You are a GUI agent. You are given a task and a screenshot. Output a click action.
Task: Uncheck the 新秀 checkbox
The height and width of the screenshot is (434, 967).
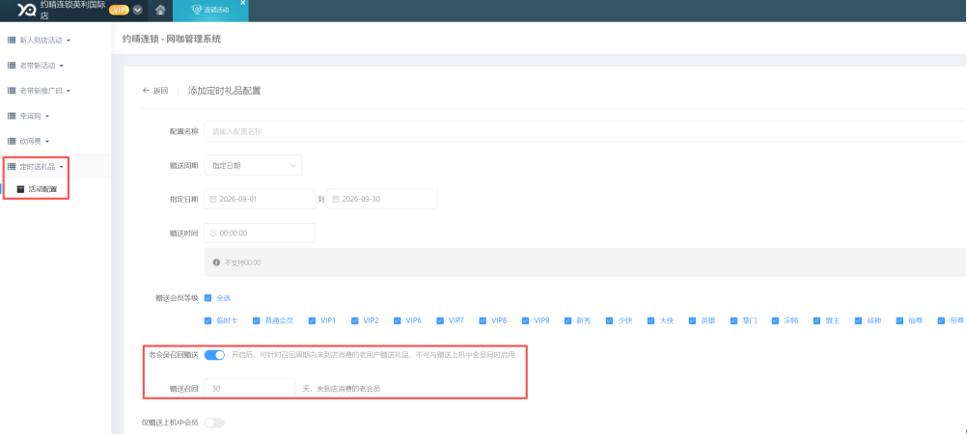569,321
